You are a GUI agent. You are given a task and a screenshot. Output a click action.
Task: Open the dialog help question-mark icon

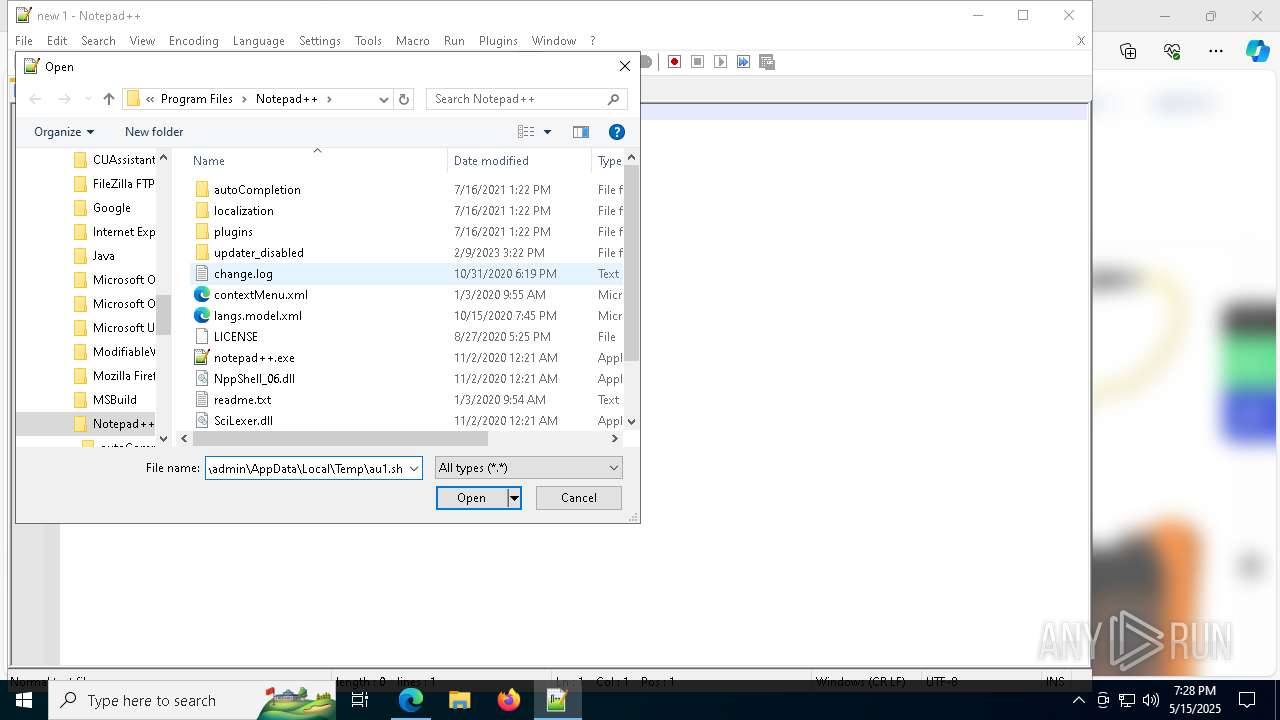(x=617, y=132)
